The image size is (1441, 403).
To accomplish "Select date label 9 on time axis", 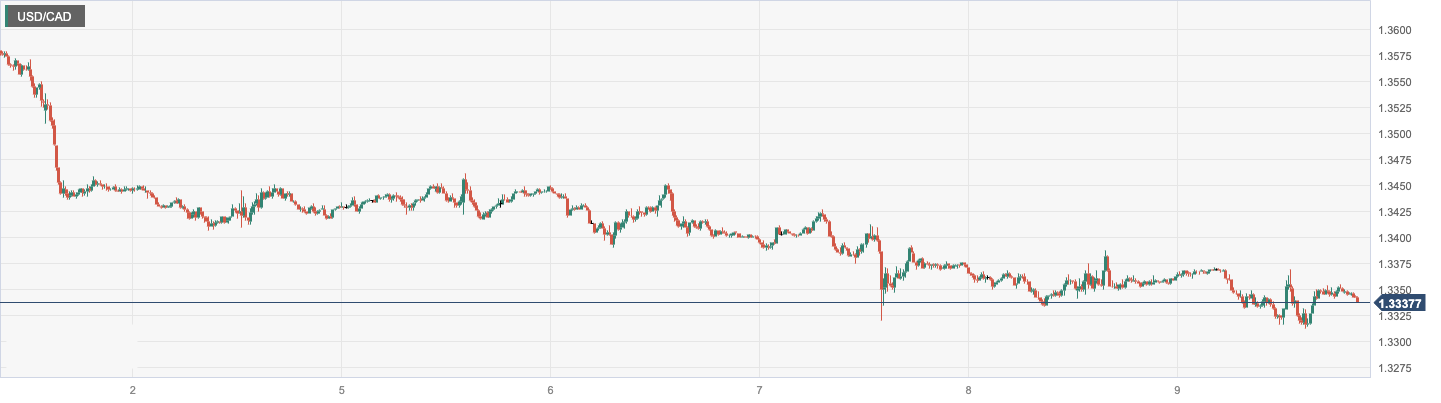I will click(1177, 390).
